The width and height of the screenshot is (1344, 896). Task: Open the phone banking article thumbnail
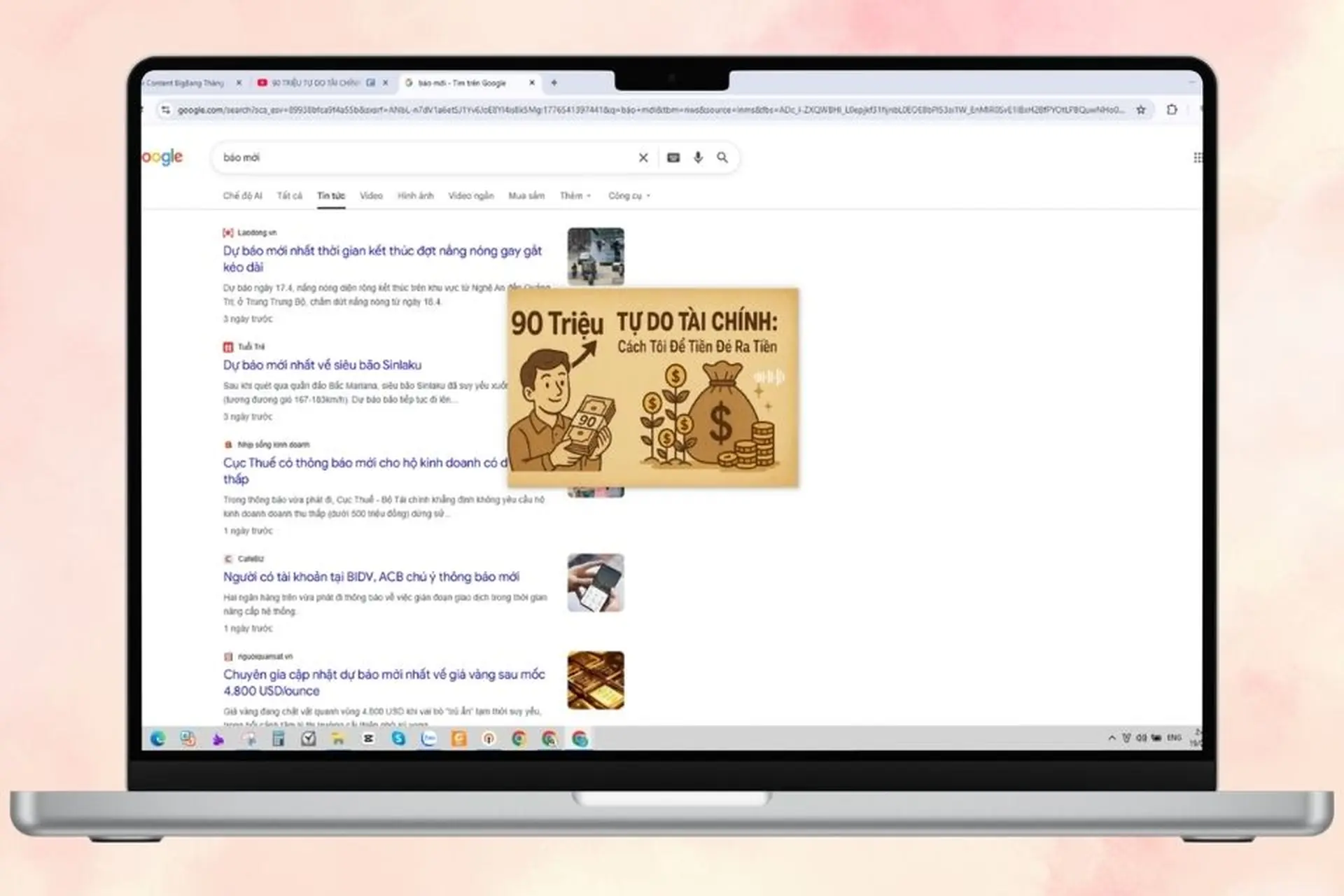point(596,582)
